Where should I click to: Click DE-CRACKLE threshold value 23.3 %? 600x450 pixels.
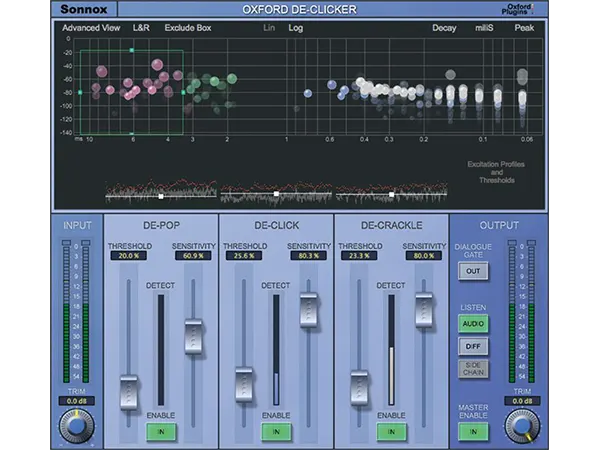click(359, 256)
